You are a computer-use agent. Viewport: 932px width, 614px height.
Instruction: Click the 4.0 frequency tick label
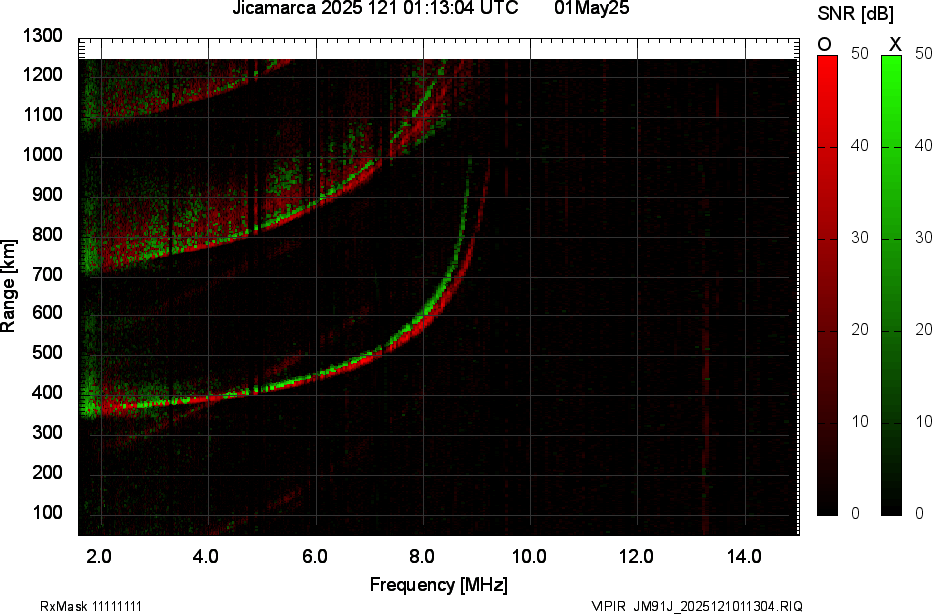click(206, 556)
